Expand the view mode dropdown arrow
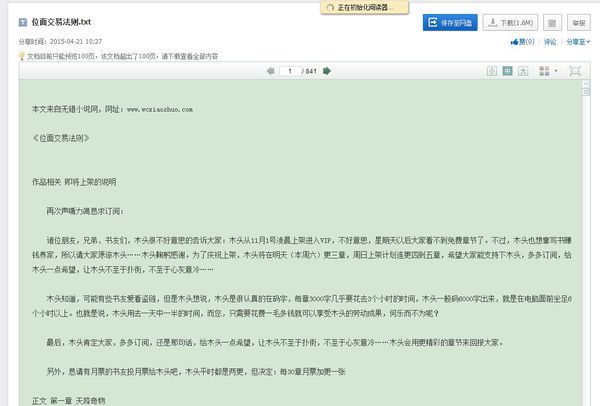 556,71
